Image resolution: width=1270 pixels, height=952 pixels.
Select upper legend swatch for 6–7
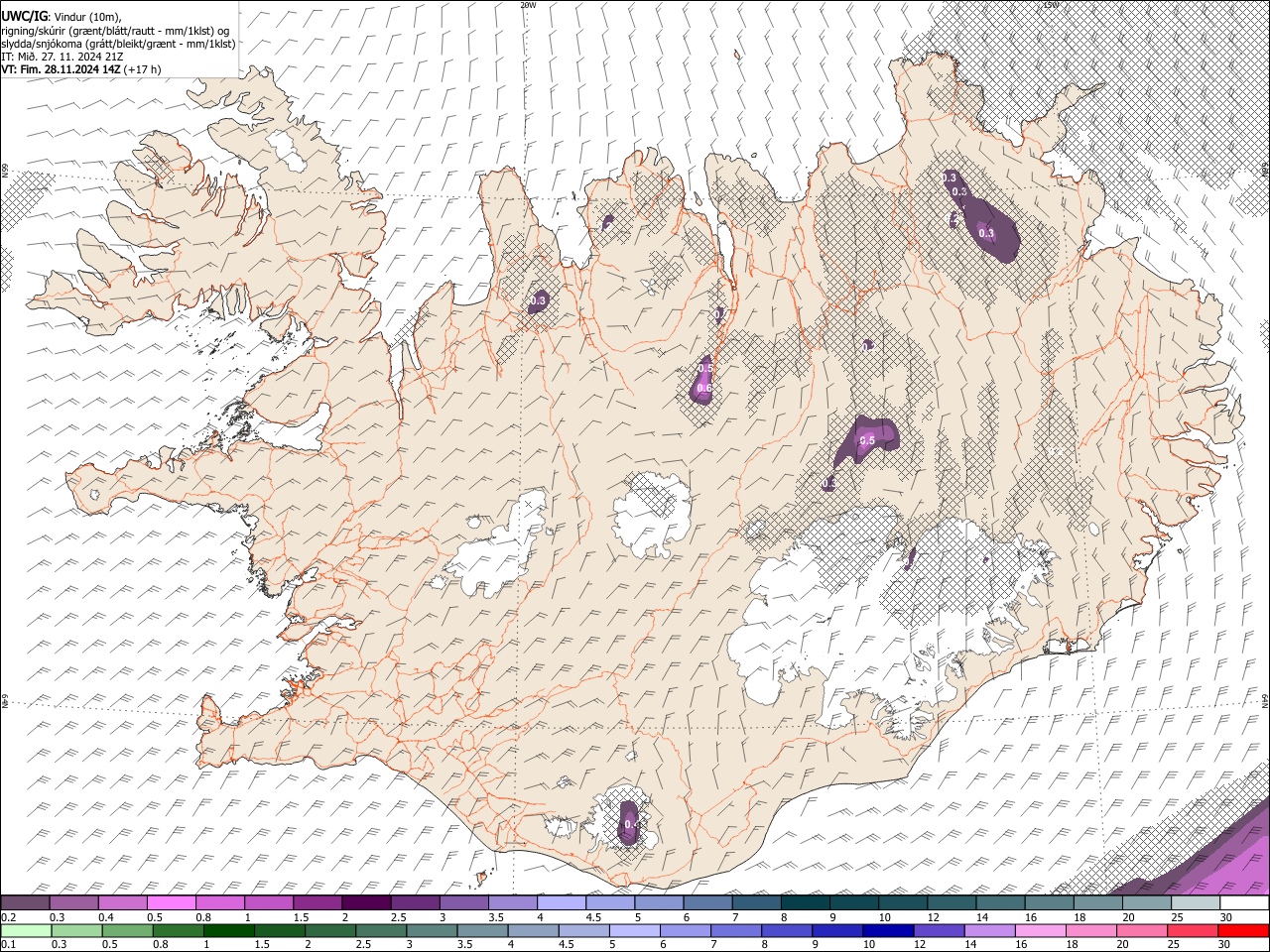pyautogui.click(x=706, y=902)
